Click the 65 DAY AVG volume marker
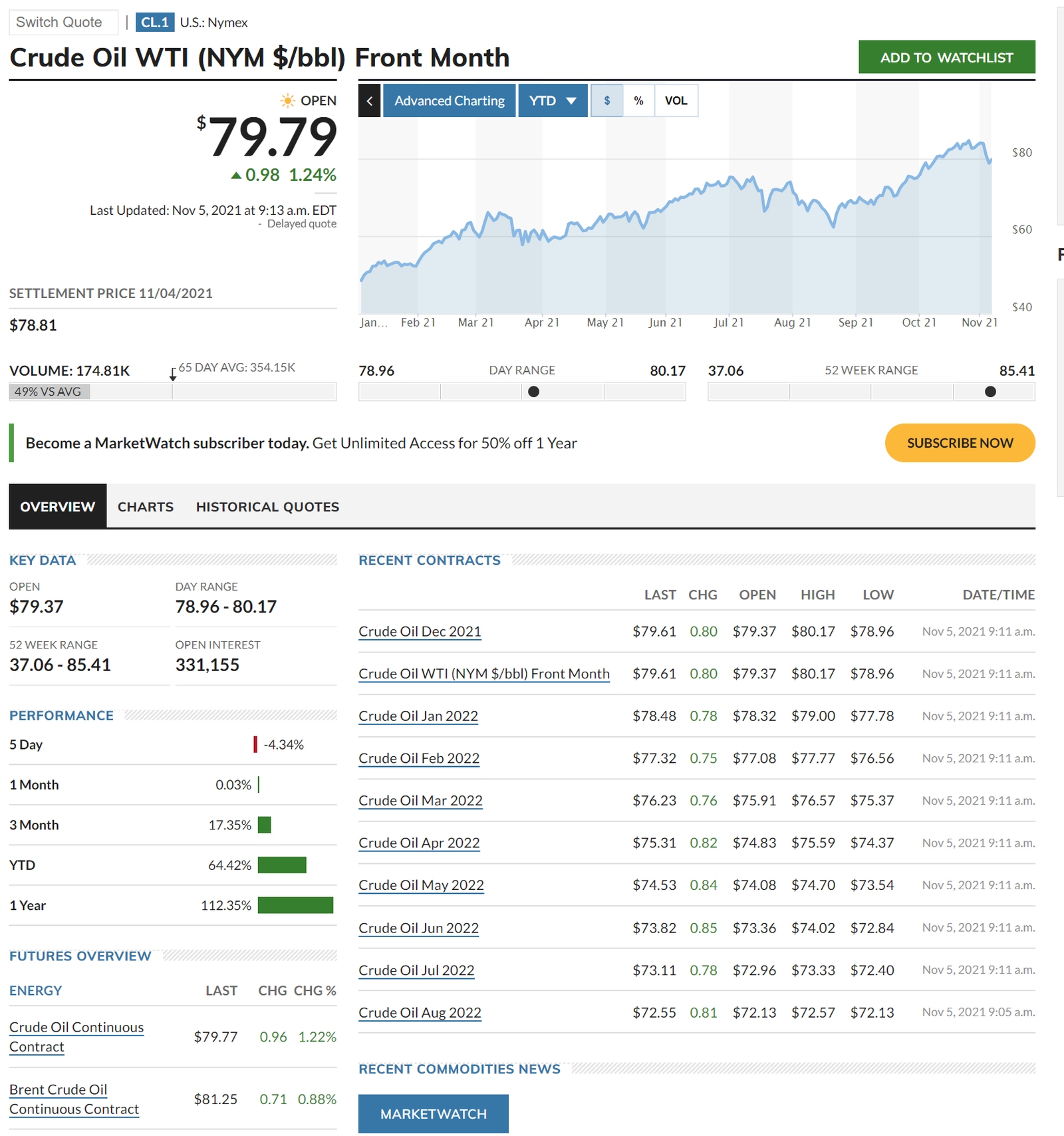The image size is (1064, 1136). 173,374
